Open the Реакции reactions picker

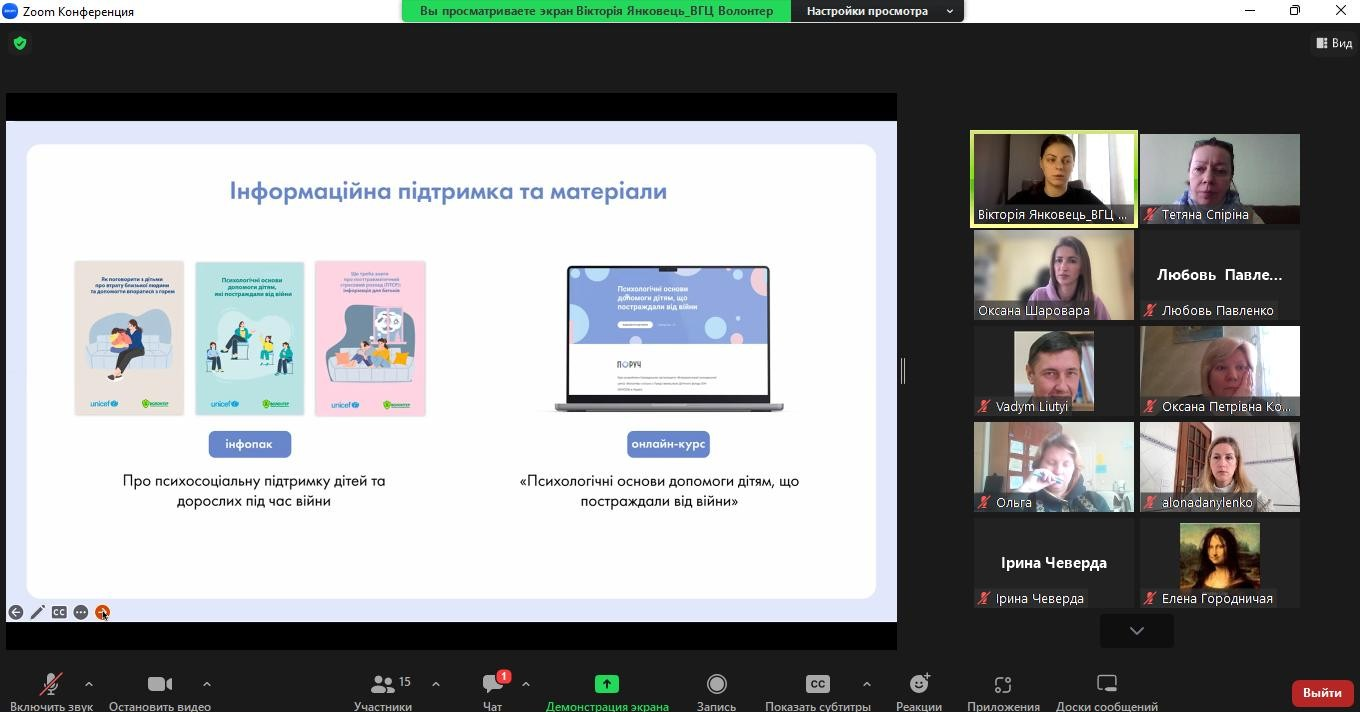(x=918, y=692)
